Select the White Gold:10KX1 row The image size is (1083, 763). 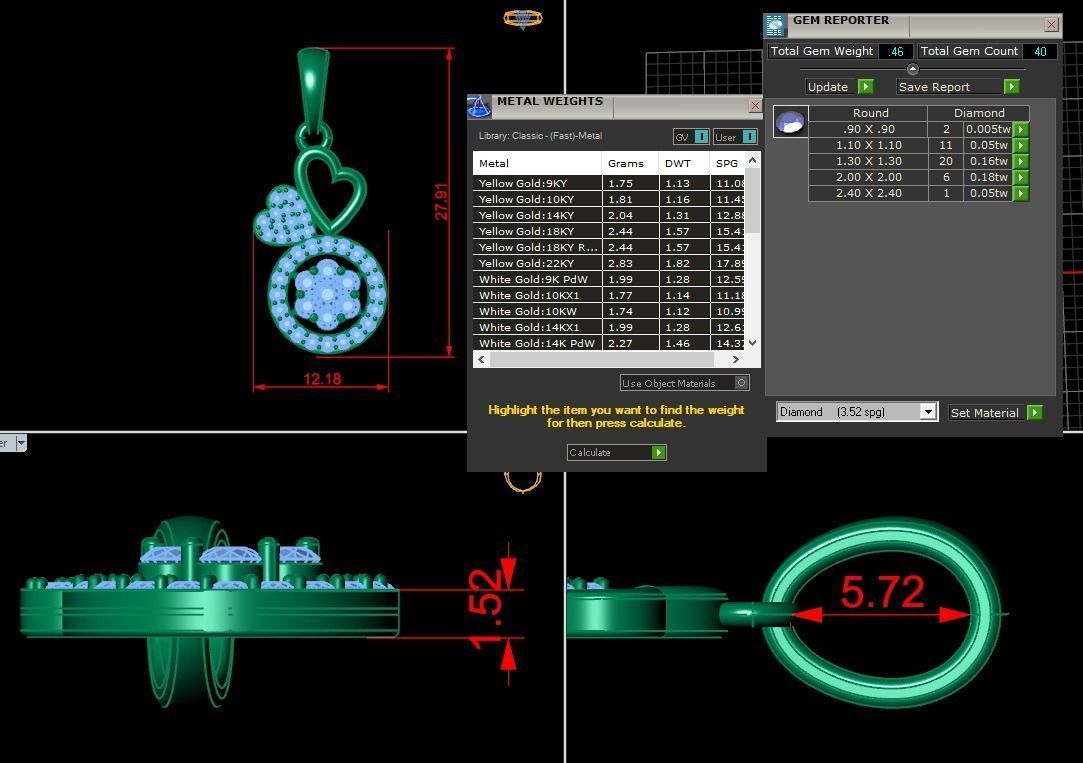[x=608, y=295]
